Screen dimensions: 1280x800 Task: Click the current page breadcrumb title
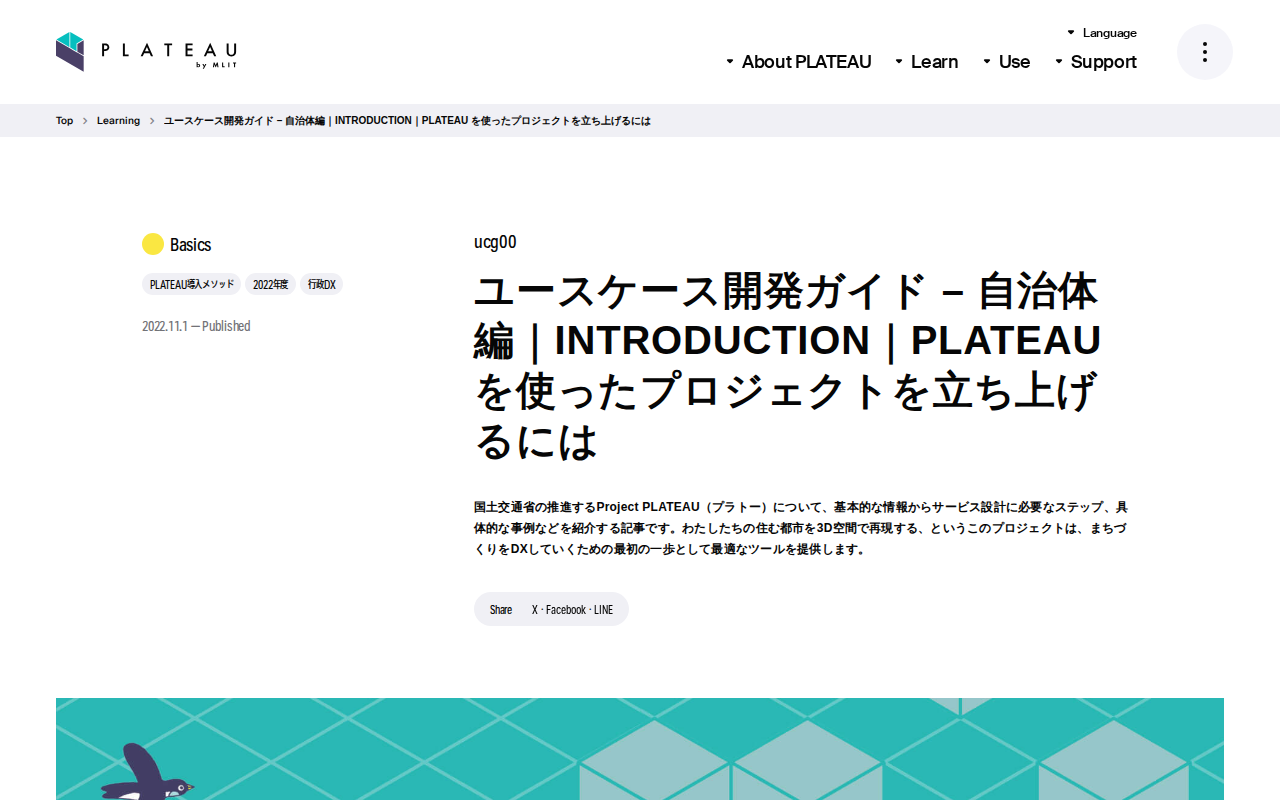coord(407,121)
